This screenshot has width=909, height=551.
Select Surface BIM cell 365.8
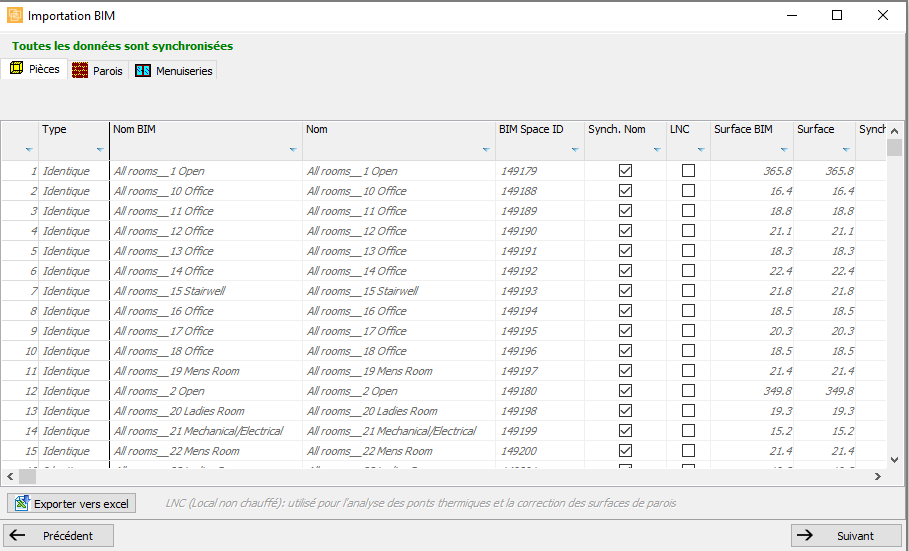(752, 171)
